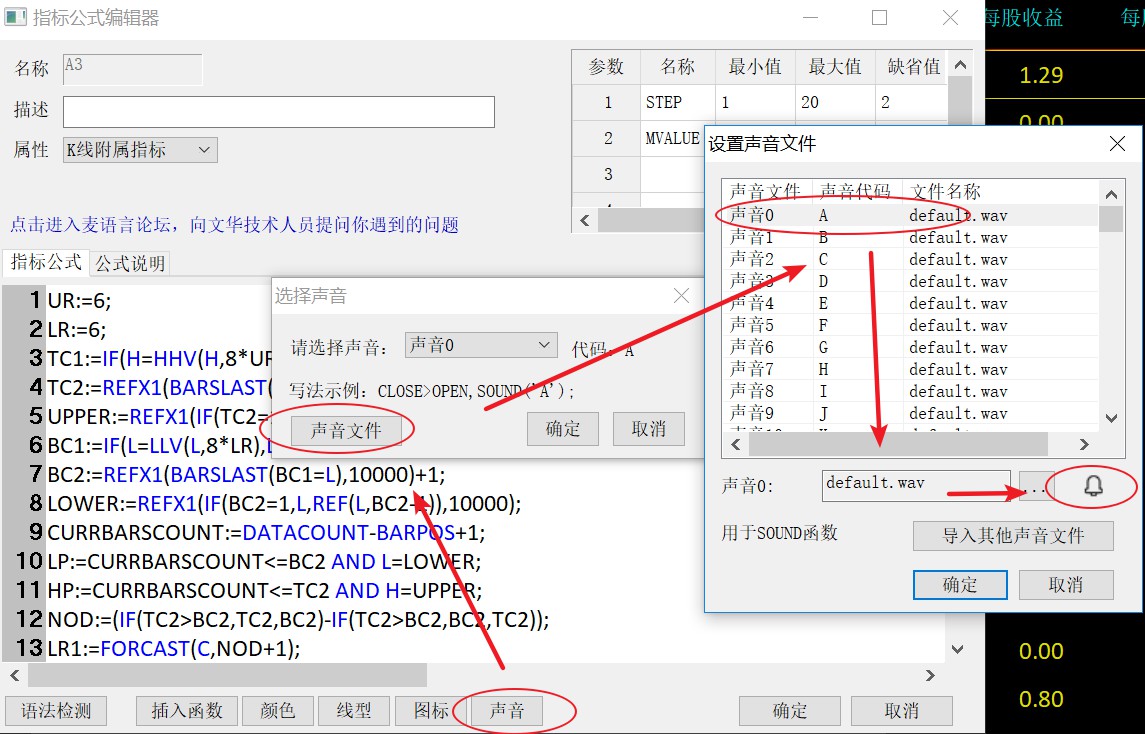This screenshot has height=734, width=1145.
Task: Click the 线型 button
Action: coord(353,711)
